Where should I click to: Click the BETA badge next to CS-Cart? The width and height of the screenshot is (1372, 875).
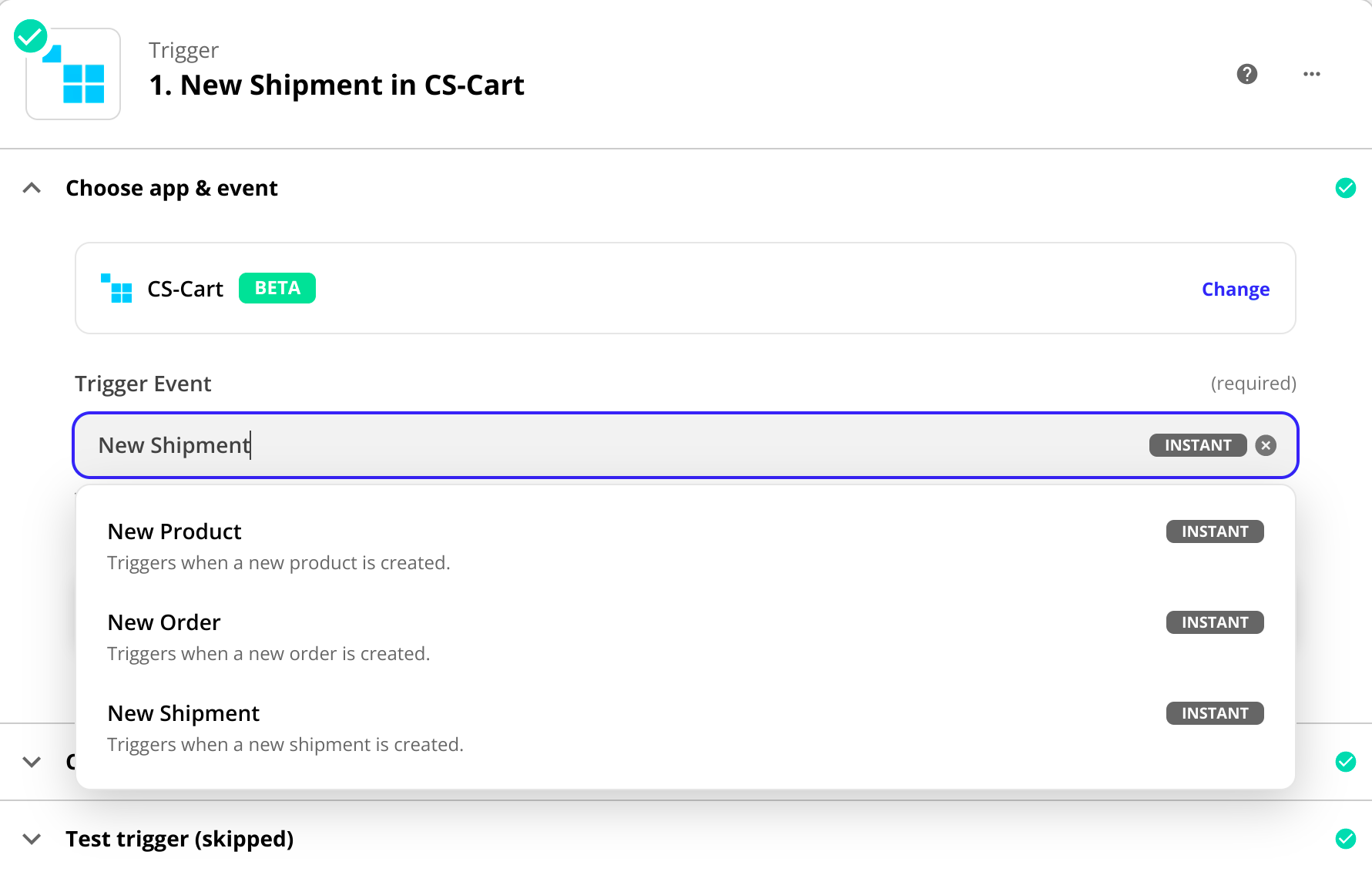point(277,288)
